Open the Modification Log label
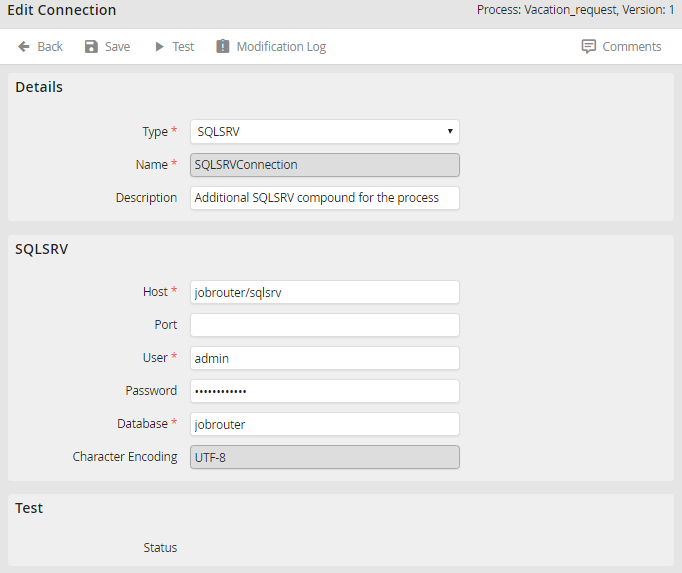Image resolution: width=682 pixels, height=573 pixels. [281, 47]
